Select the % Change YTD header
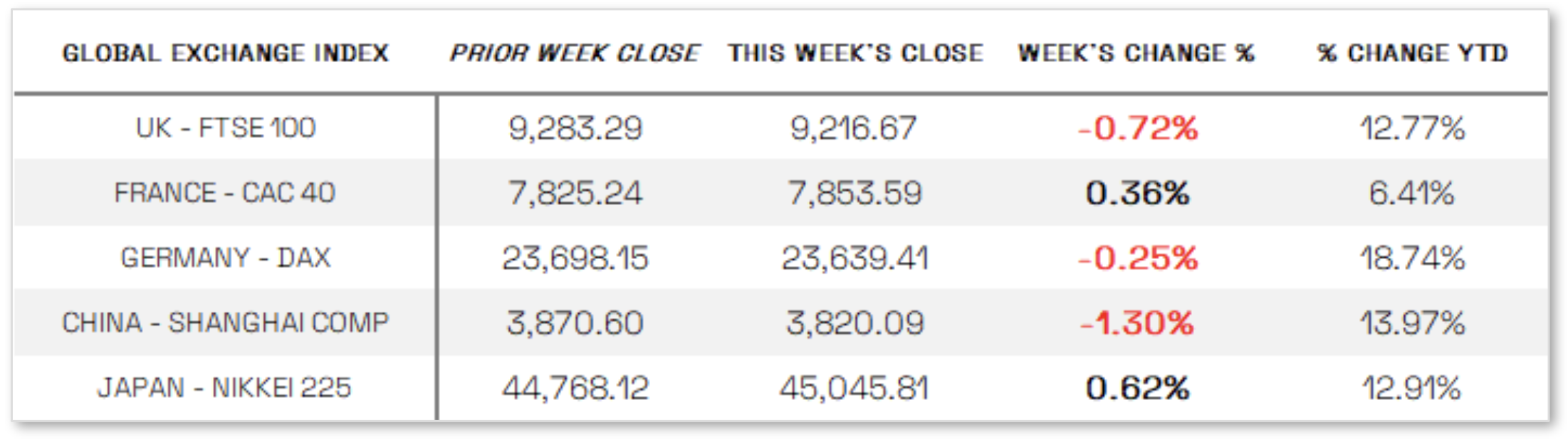The image size is (1568, 440). point(1412,53)
